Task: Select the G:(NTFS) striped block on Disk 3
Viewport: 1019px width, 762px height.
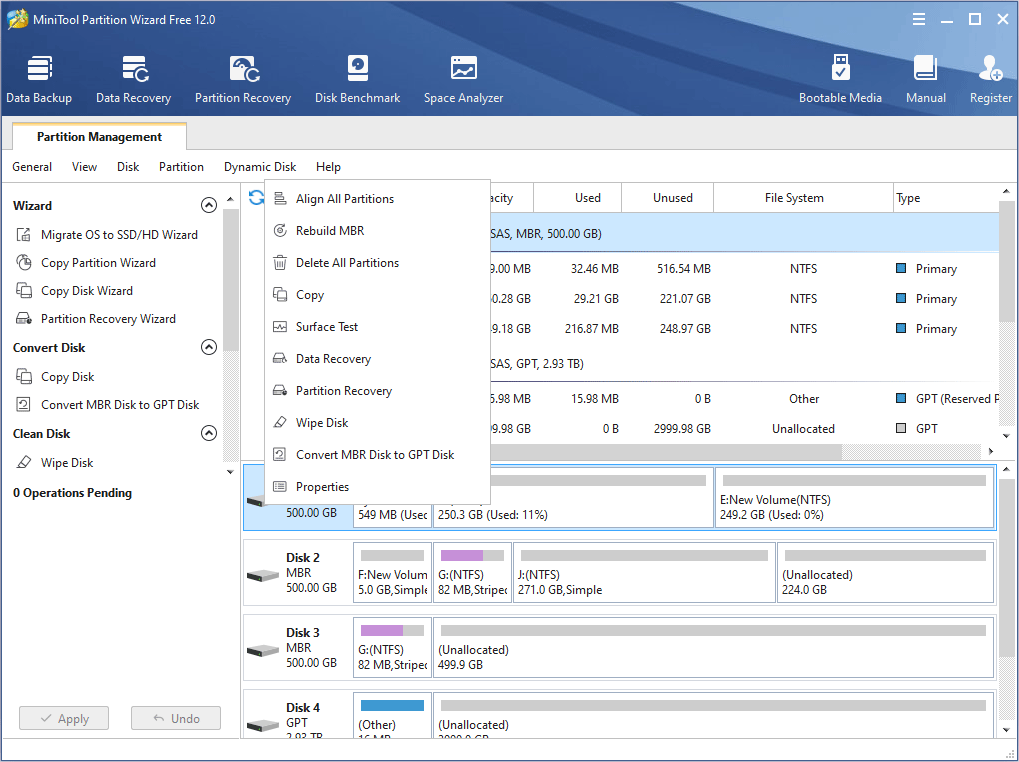Action: tap(392, 647)
